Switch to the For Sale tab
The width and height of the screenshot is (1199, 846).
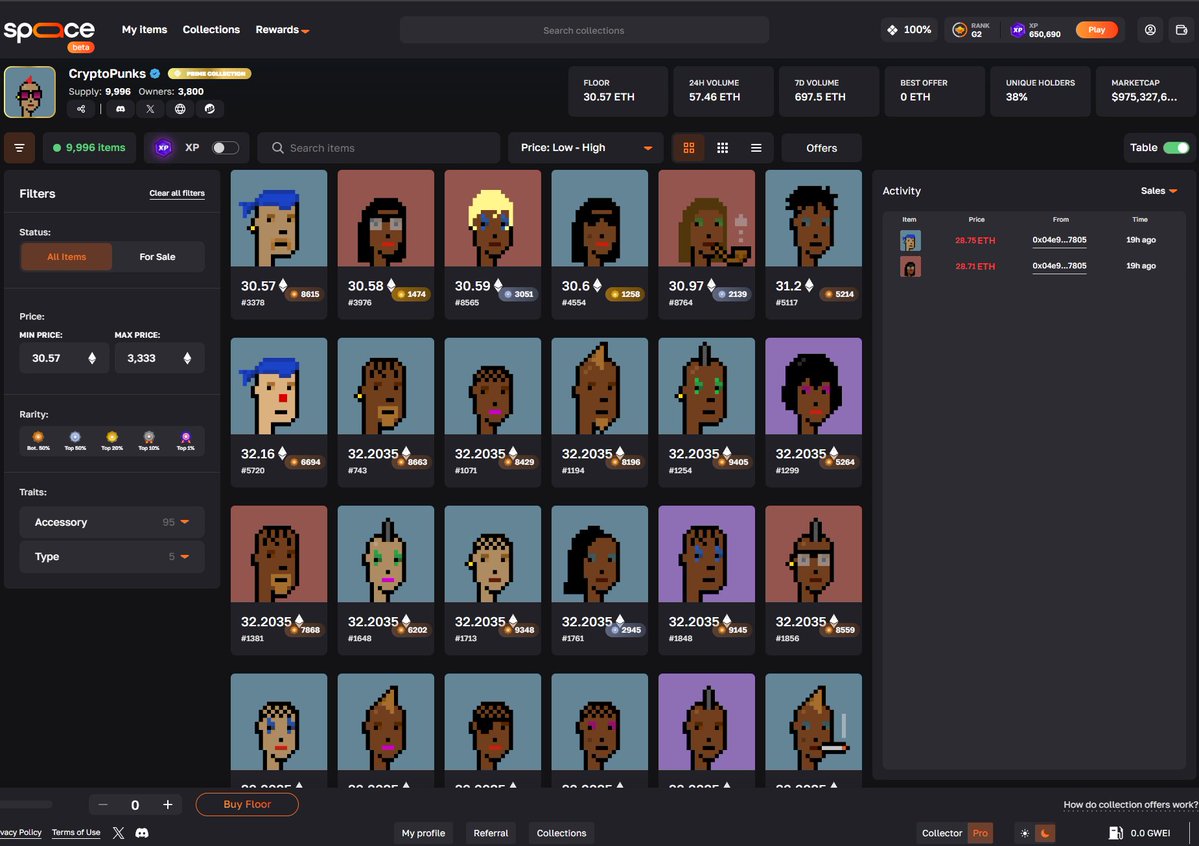(x=158, y=256)
